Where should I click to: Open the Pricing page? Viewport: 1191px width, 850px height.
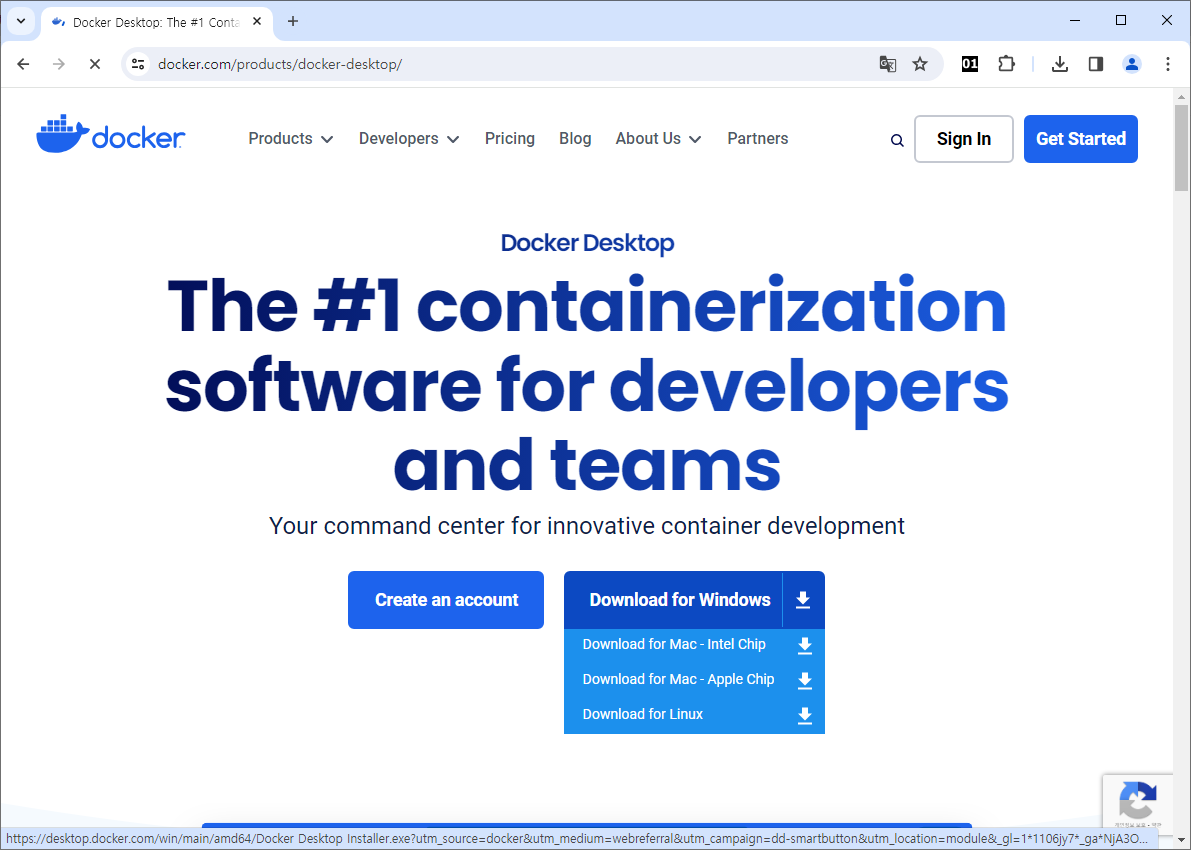tap(510, 139)
